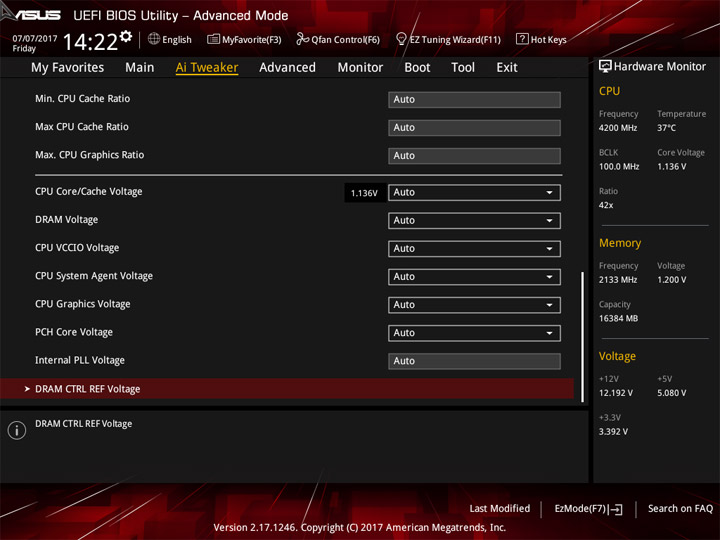This screenshot has height=540, width=720.
Task: Click memory voltage 1.200 V
Action: coord(671,280)
